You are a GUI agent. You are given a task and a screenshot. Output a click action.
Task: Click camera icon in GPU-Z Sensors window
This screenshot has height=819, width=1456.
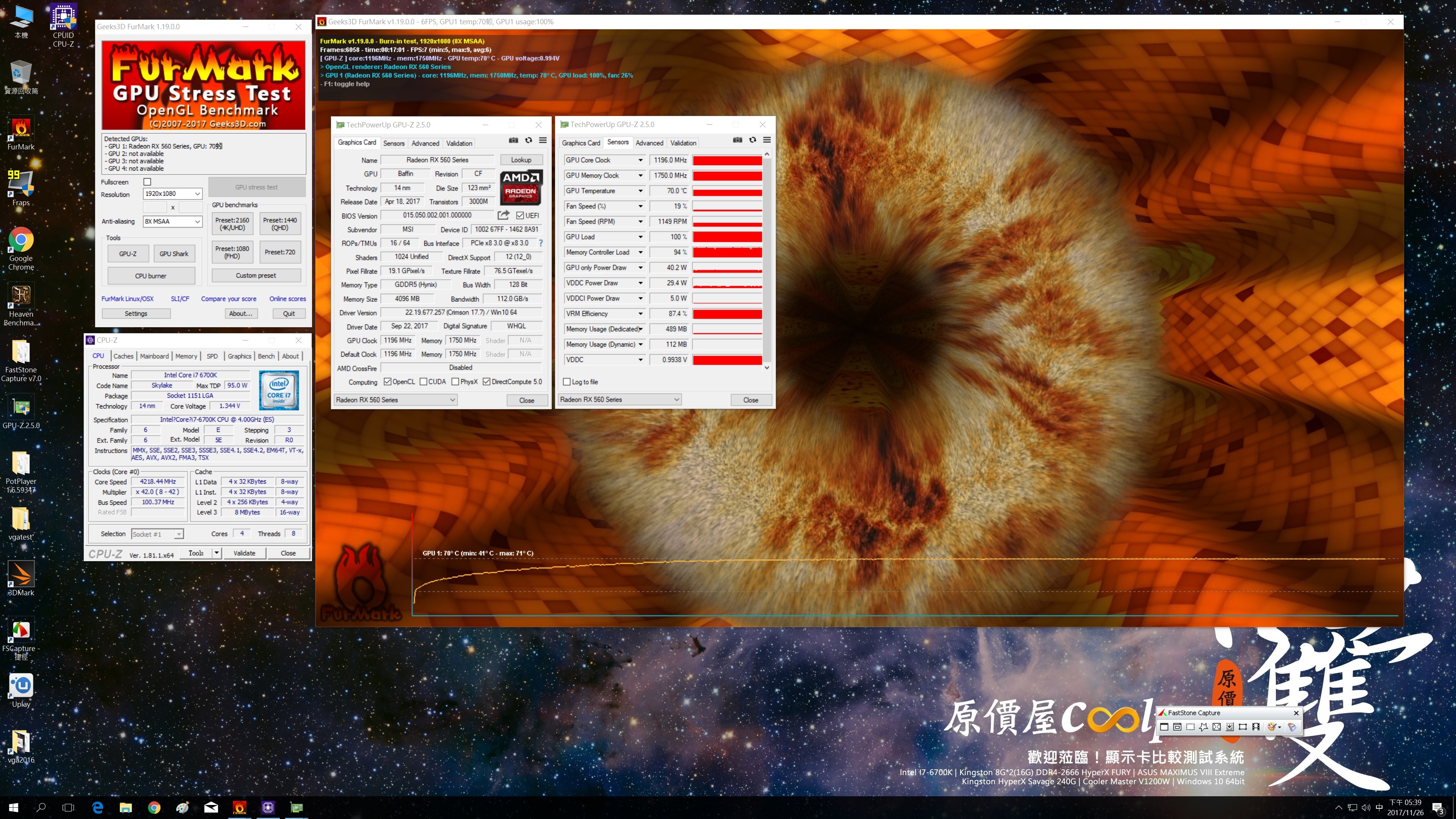click(x=737, y=140)
